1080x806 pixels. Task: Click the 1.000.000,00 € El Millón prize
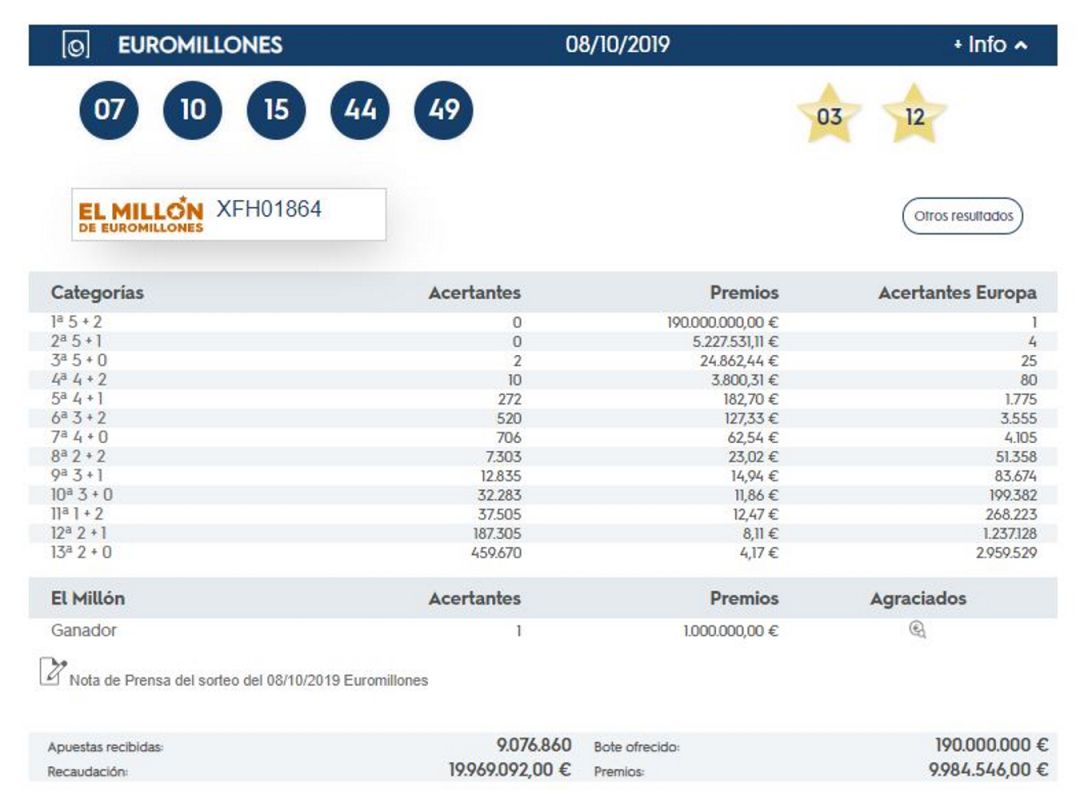coord(731,631)
